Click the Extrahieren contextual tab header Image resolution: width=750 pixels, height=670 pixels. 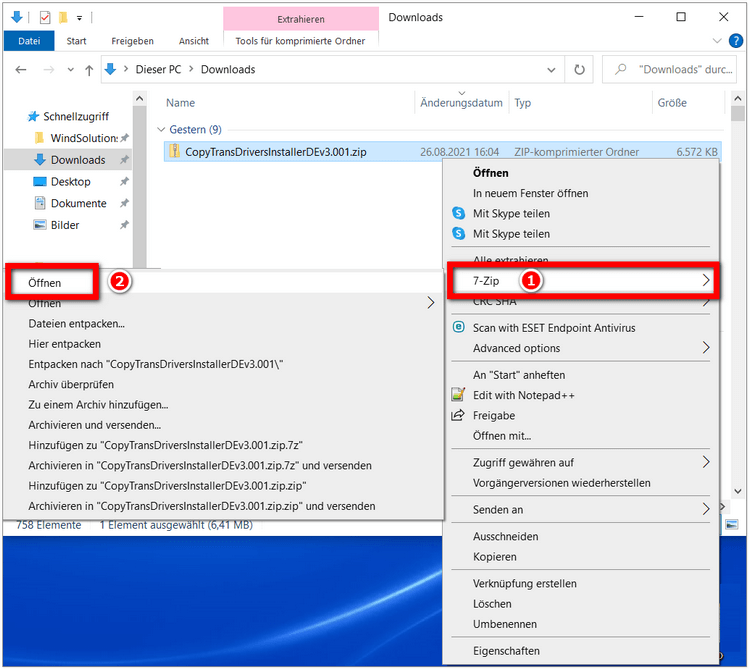tap(301, 19)
